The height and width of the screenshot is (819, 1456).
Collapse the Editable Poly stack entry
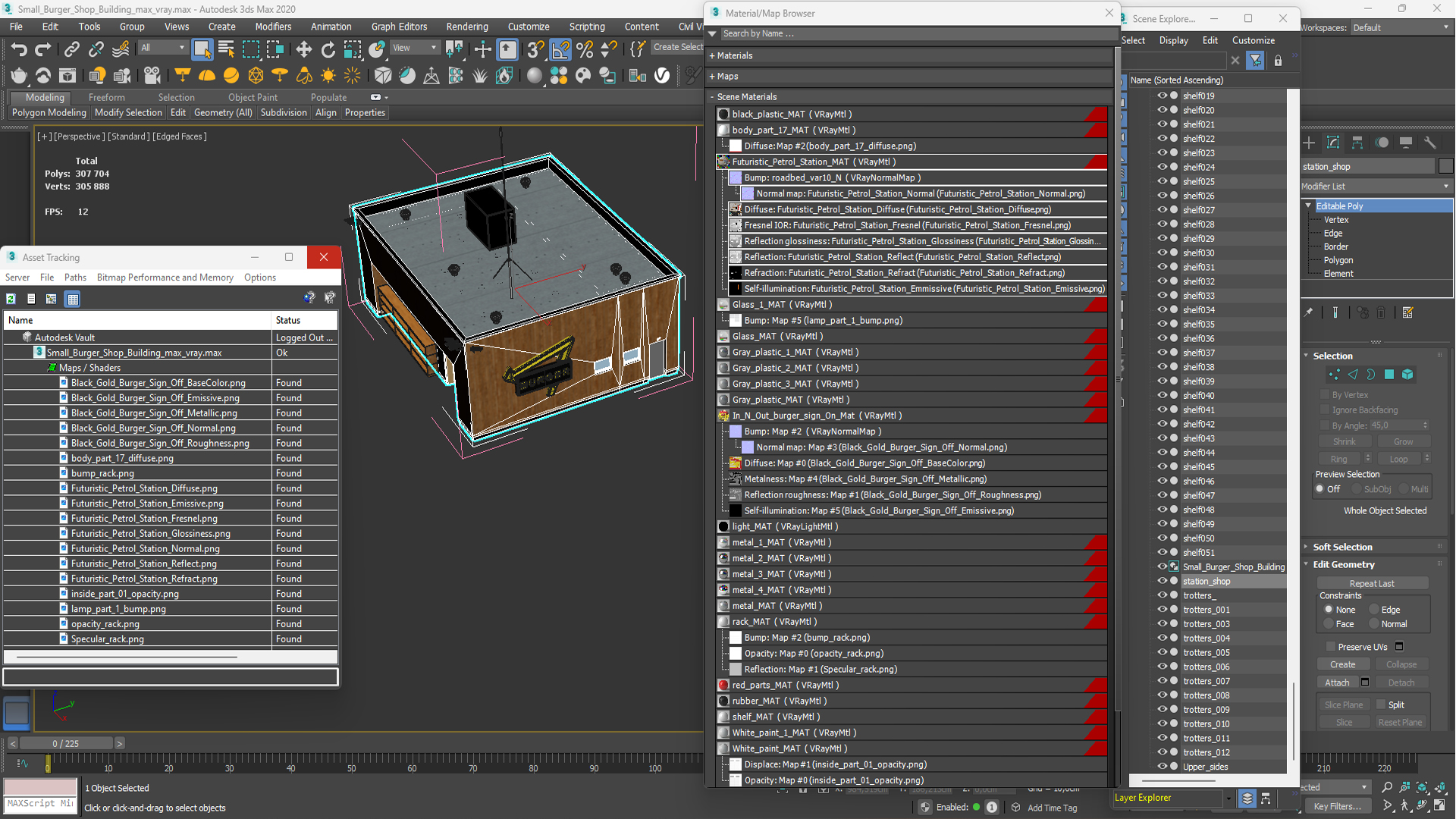[1308, 206]
